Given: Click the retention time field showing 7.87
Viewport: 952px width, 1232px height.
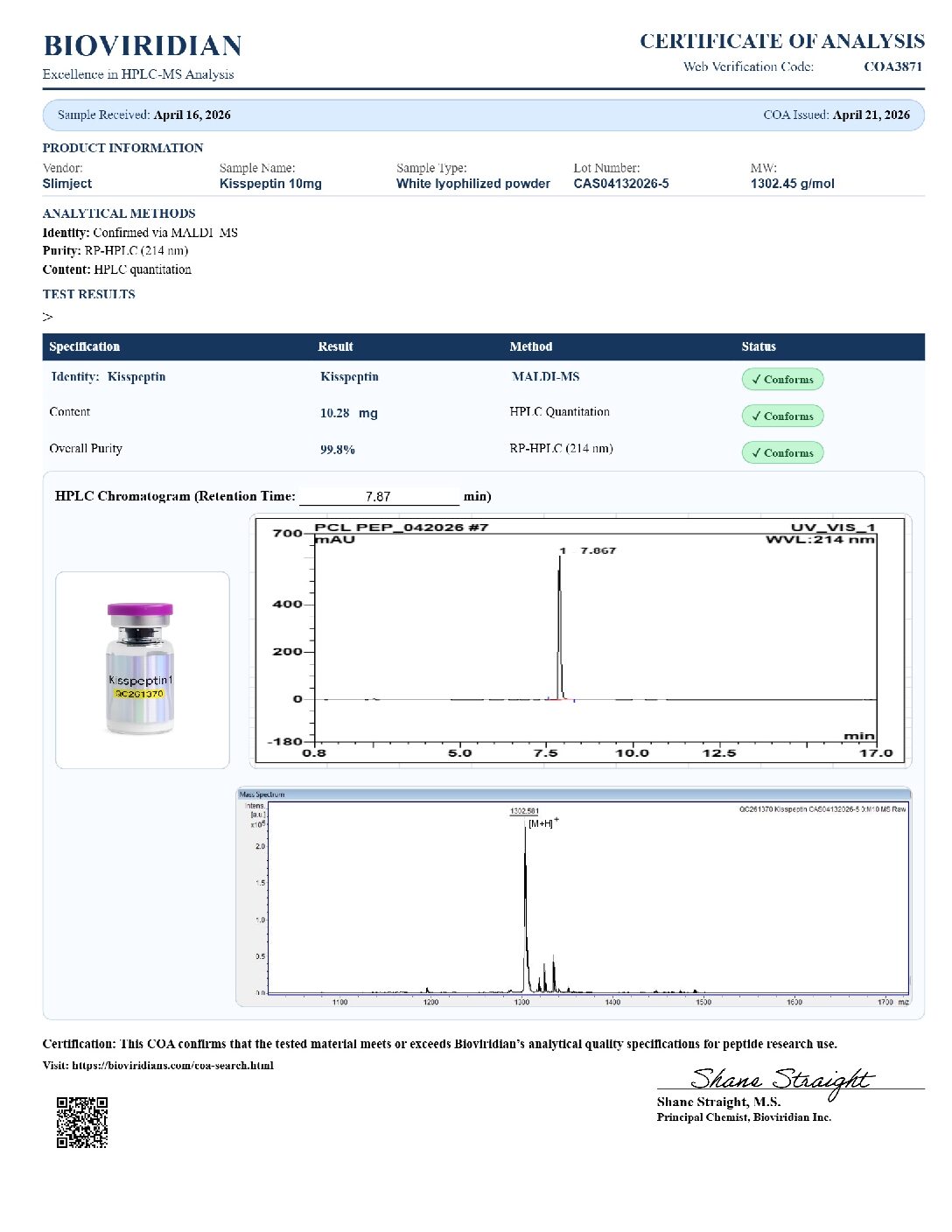Looking at the screenshot, I should (379, 496).
